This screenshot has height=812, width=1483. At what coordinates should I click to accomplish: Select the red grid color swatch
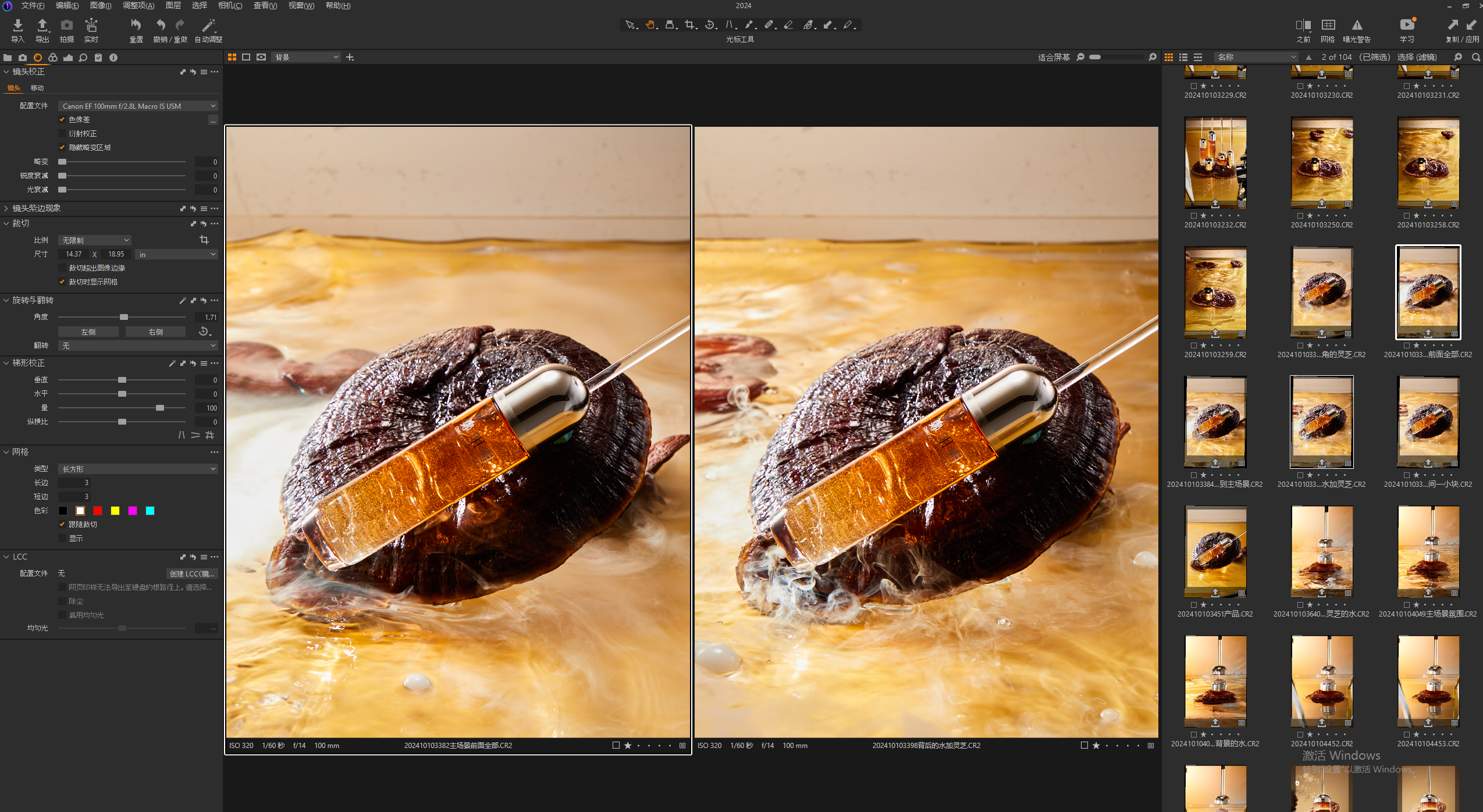98,511
